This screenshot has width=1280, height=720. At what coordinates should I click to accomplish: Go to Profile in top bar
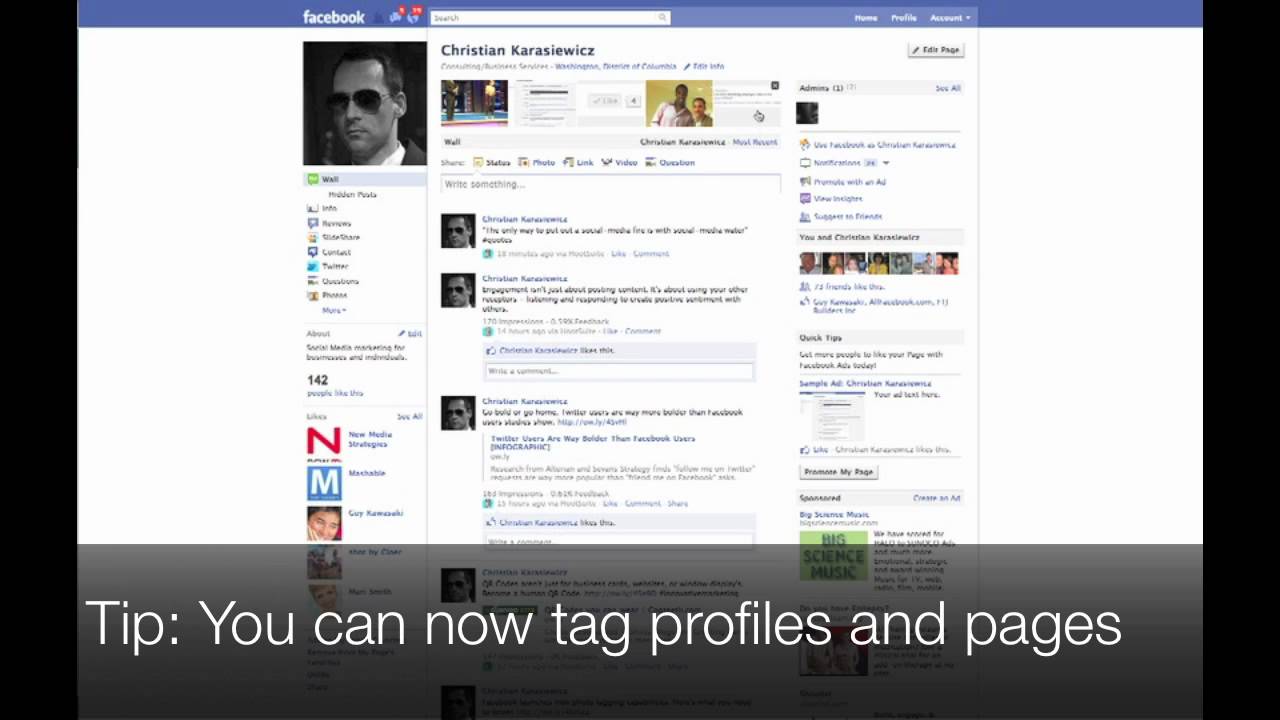pos(903,17)
